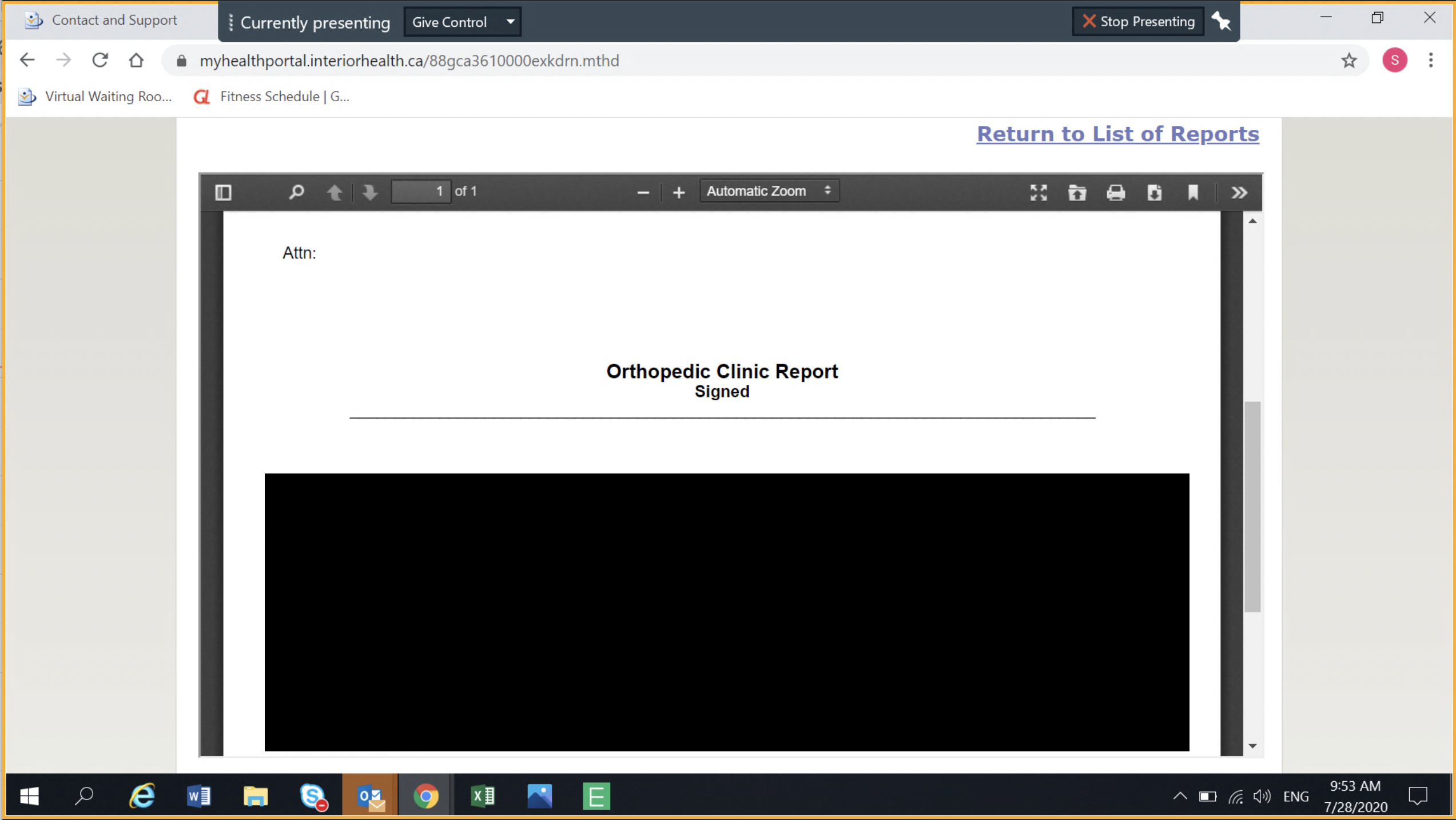Open the Automatic Zoom dropdown
This screenshot has height=820, width=1456.
coord(769,191)
